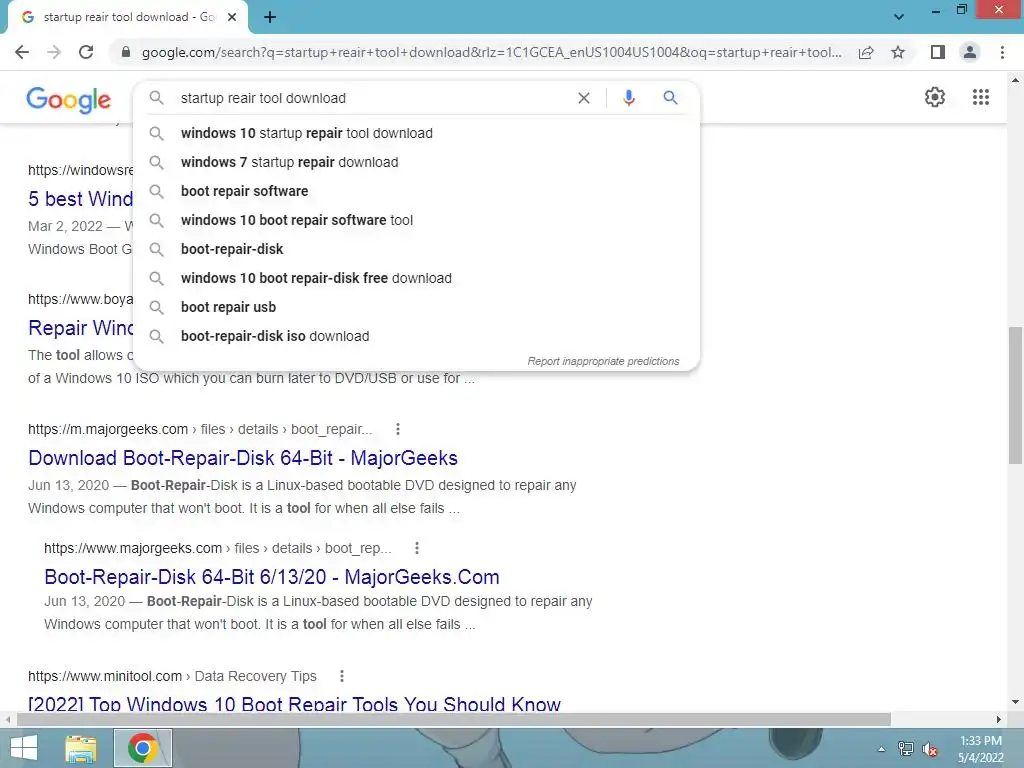The width and height of the screenshot is (1024, 768).
Task: Pick 'windows 10 boot repair-disk free download' suggestion
Action: coord(416,278)
